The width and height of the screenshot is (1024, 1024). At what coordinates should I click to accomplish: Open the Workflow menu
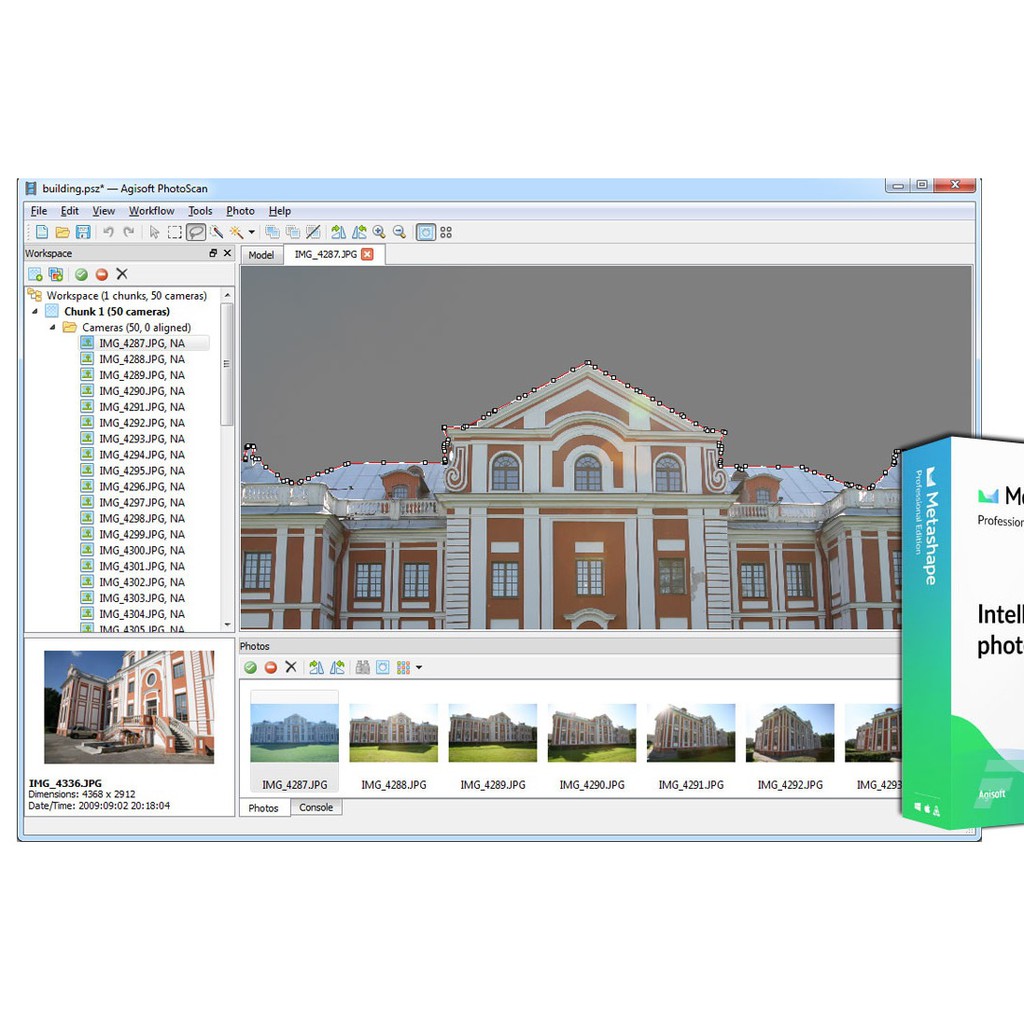pos(151,211)
